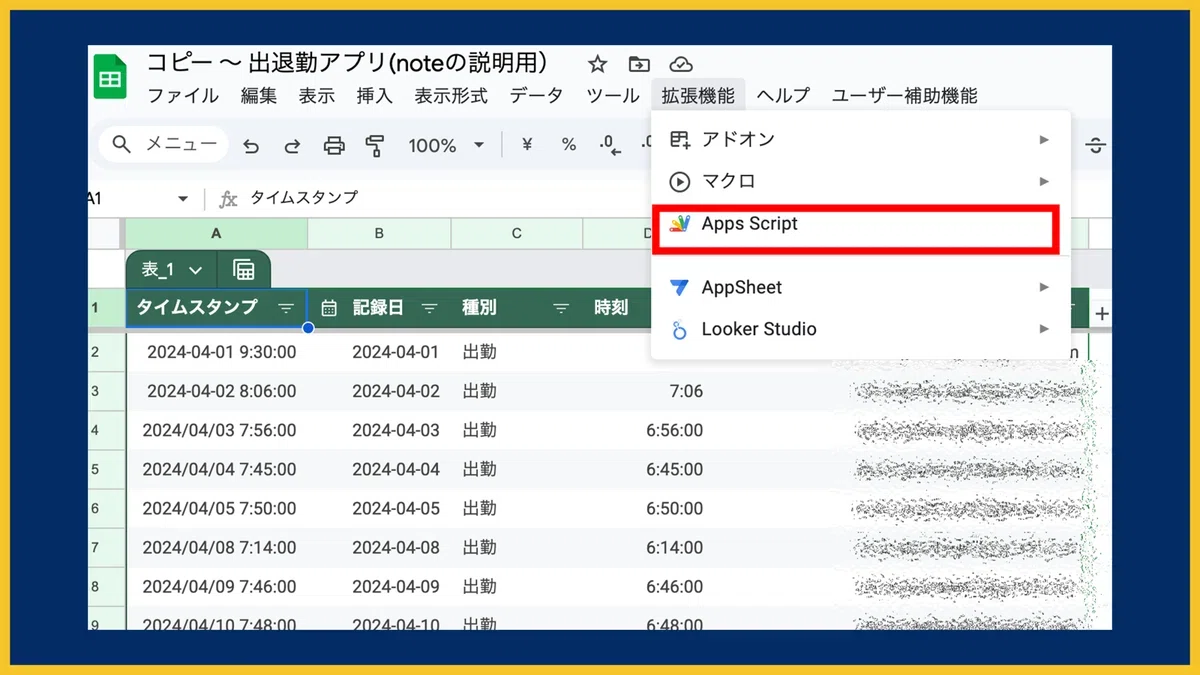
Task: Click time cell 6:46:00
Action: [x=674, y=586]
